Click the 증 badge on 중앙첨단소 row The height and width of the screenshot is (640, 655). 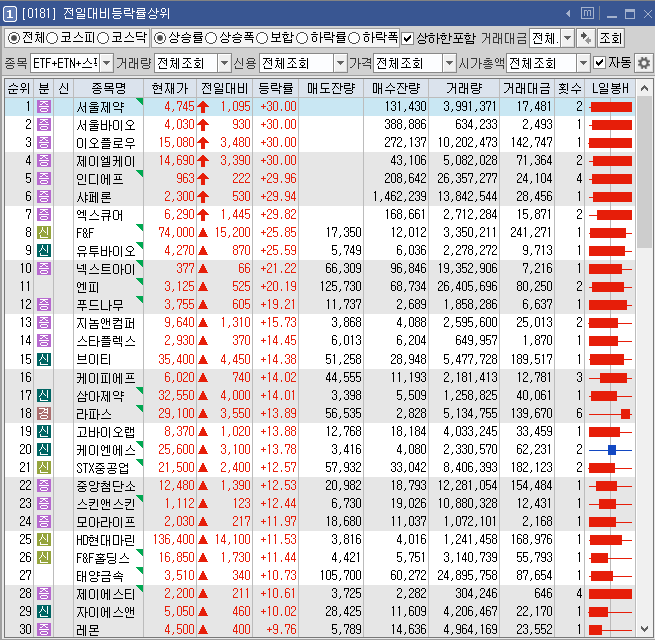coord(44,485)
